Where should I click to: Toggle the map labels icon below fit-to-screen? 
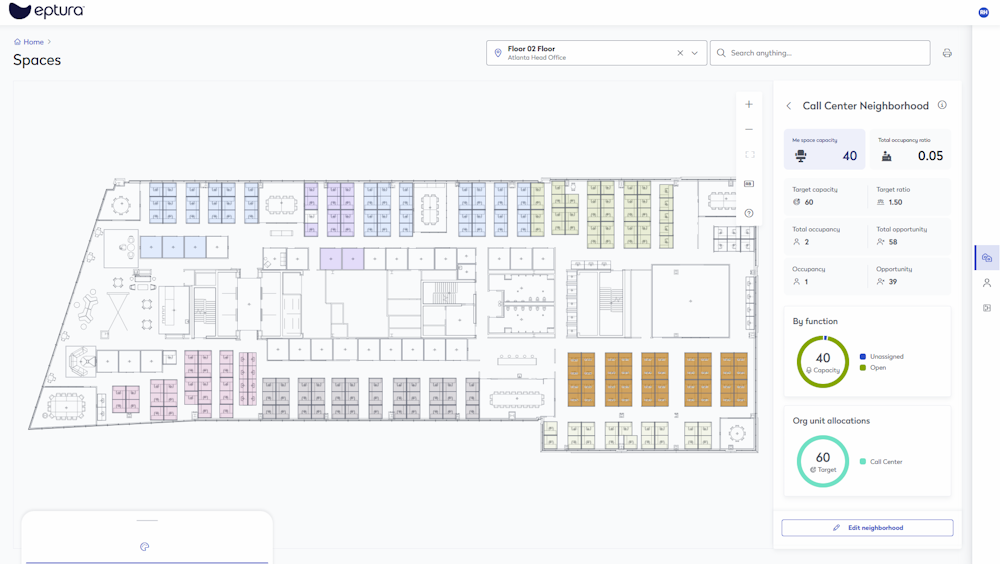click(x=749, y=184)
